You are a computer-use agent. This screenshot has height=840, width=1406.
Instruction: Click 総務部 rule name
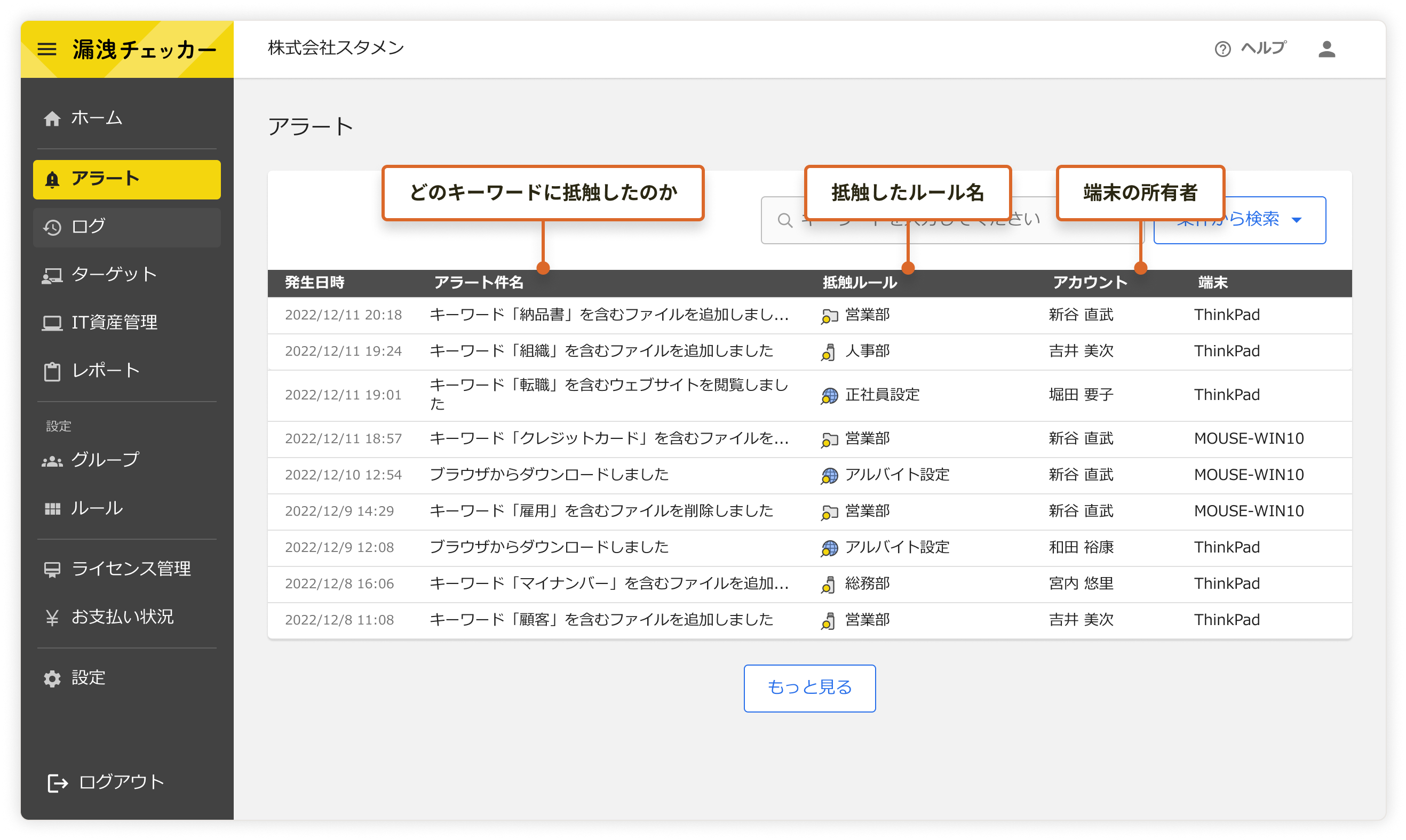point(867,583)
